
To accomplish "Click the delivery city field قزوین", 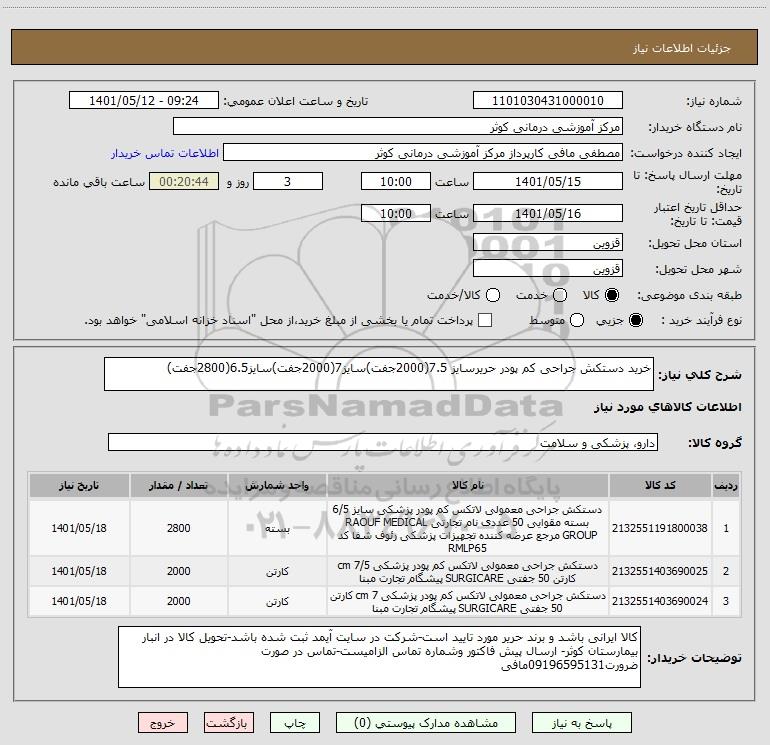I will click(x=548, y=268).
